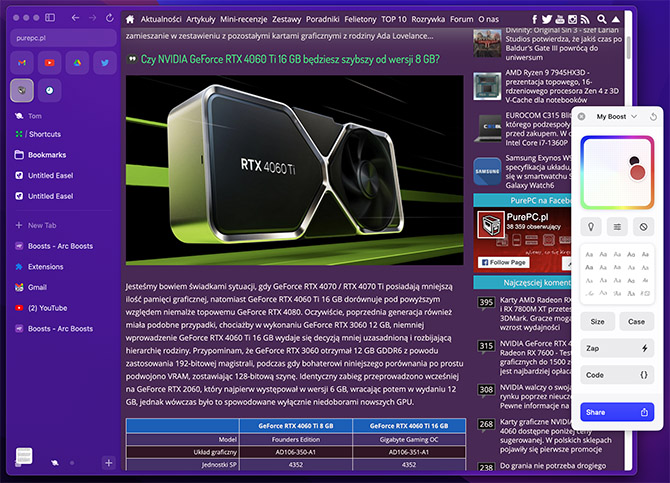This screenshot has height=483, width=670.
Task: Jump to top with up-arrow icon
Action: pos(616,19)
